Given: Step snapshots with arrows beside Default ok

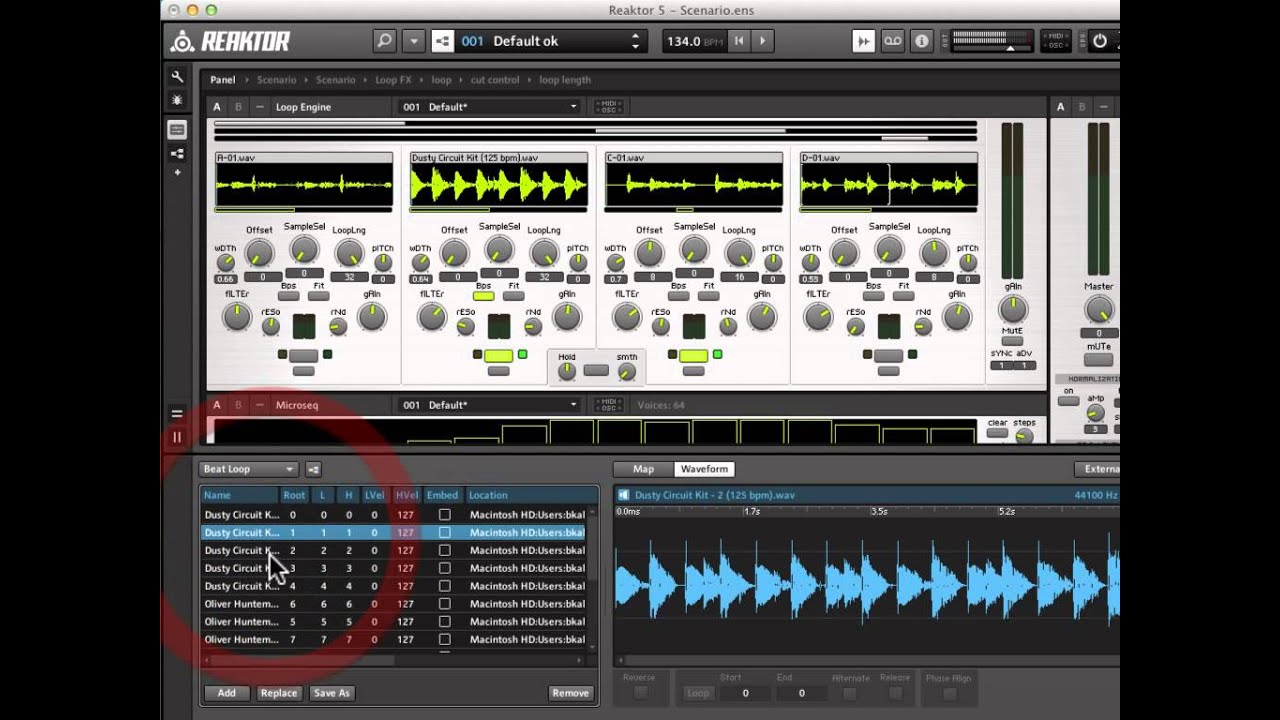Looking at the screenshot, I should click(635, 41).
